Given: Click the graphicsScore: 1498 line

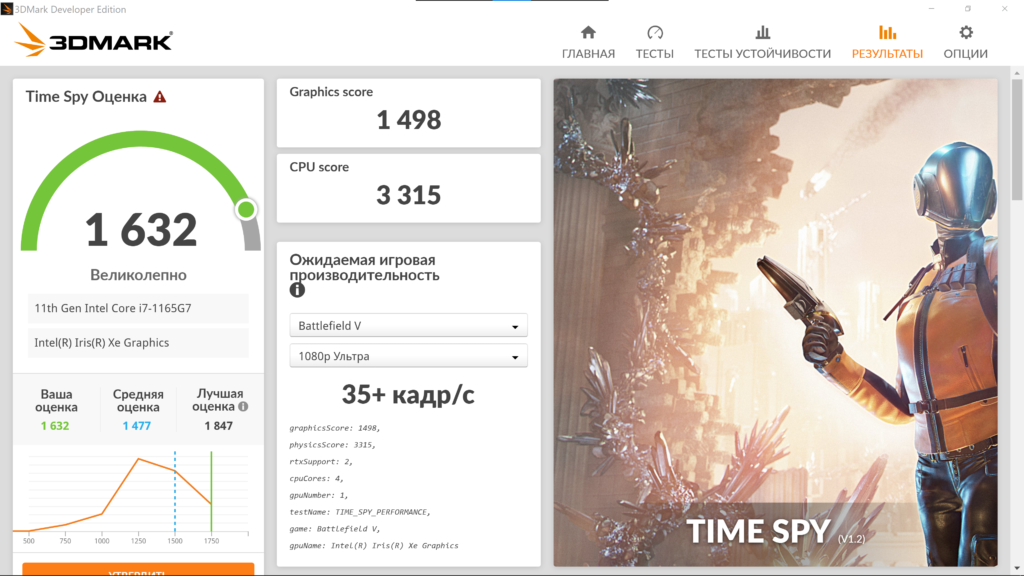Looking at the screenshot, I should point(335,428).
